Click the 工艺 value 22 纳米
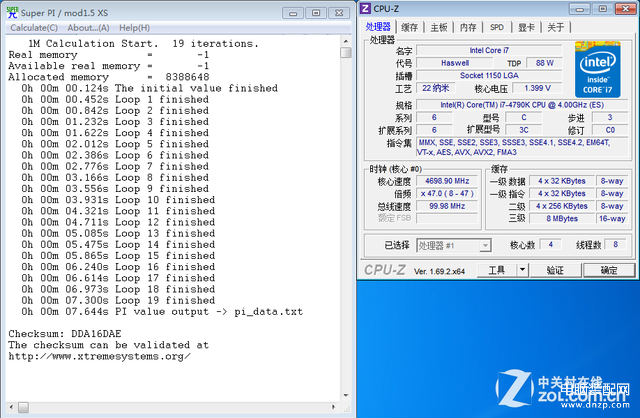 coord(435,88)
